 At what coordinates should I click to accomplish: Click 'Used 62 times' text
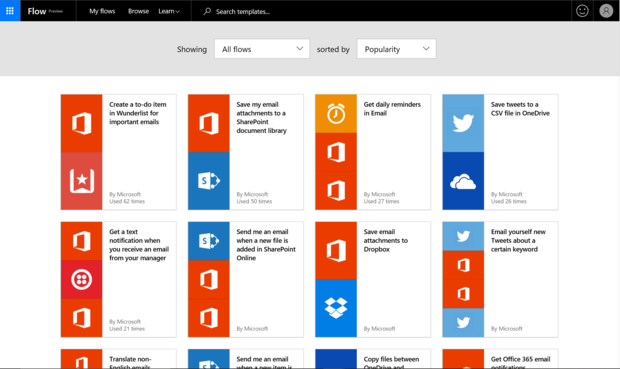coord(127,201)
